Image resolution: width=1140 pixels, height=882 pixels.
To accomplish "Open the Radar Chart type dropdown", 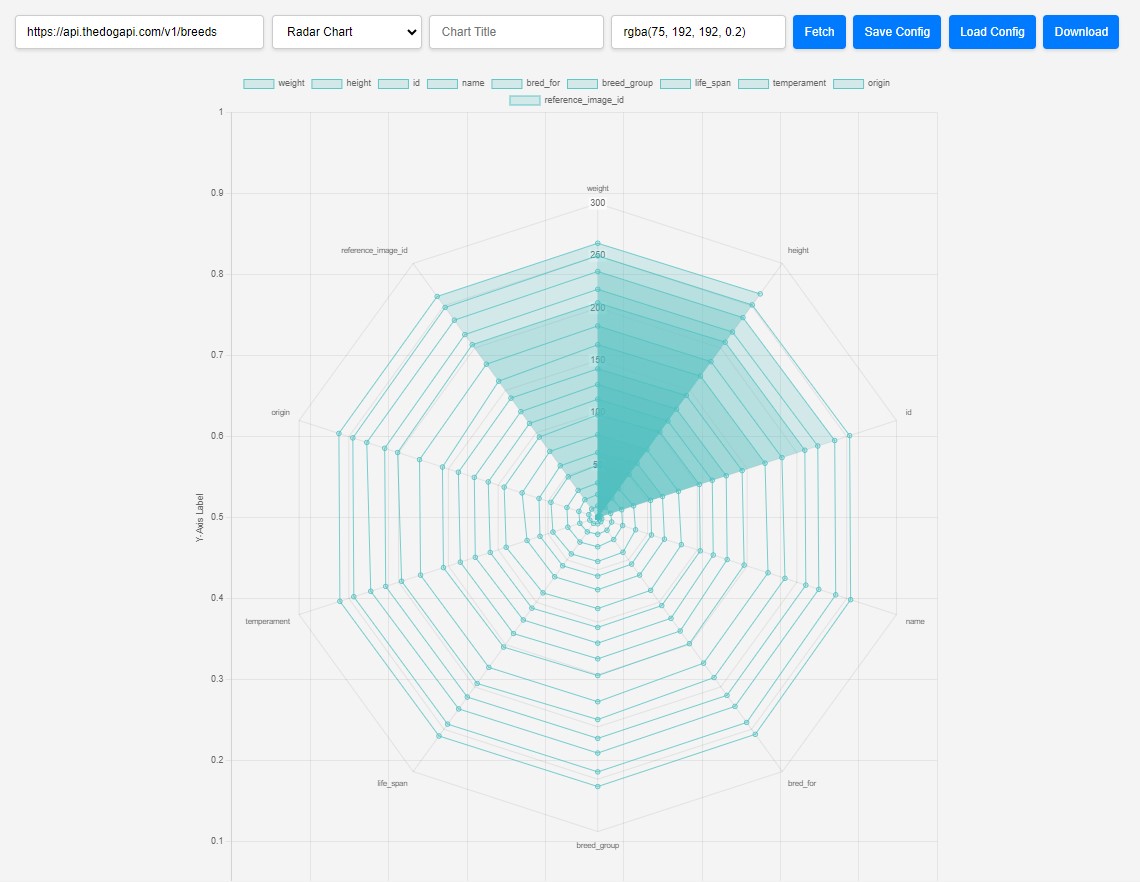I will (x=347, y=32).
